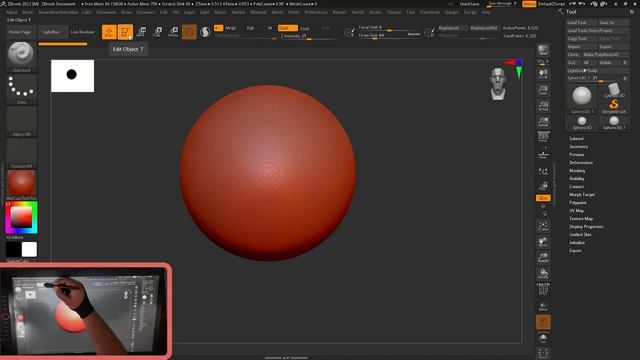
Task: Toggle the M material mode
Action: pyautogui.click(x=270, y=28)
